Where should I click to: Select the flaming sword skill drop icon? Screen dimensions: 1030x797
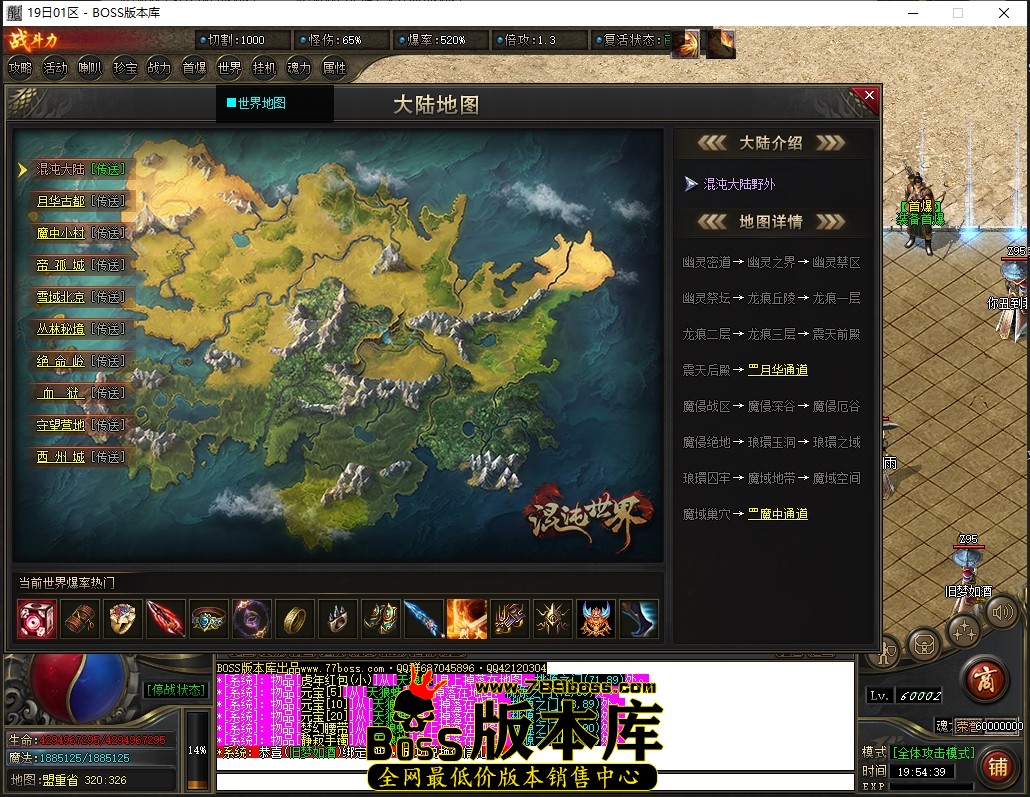467,619
